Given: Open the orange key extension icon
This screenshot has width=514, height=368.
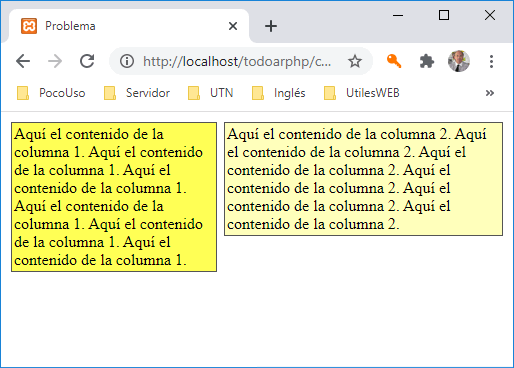Looking at the screenshot, I should (394, 61).
